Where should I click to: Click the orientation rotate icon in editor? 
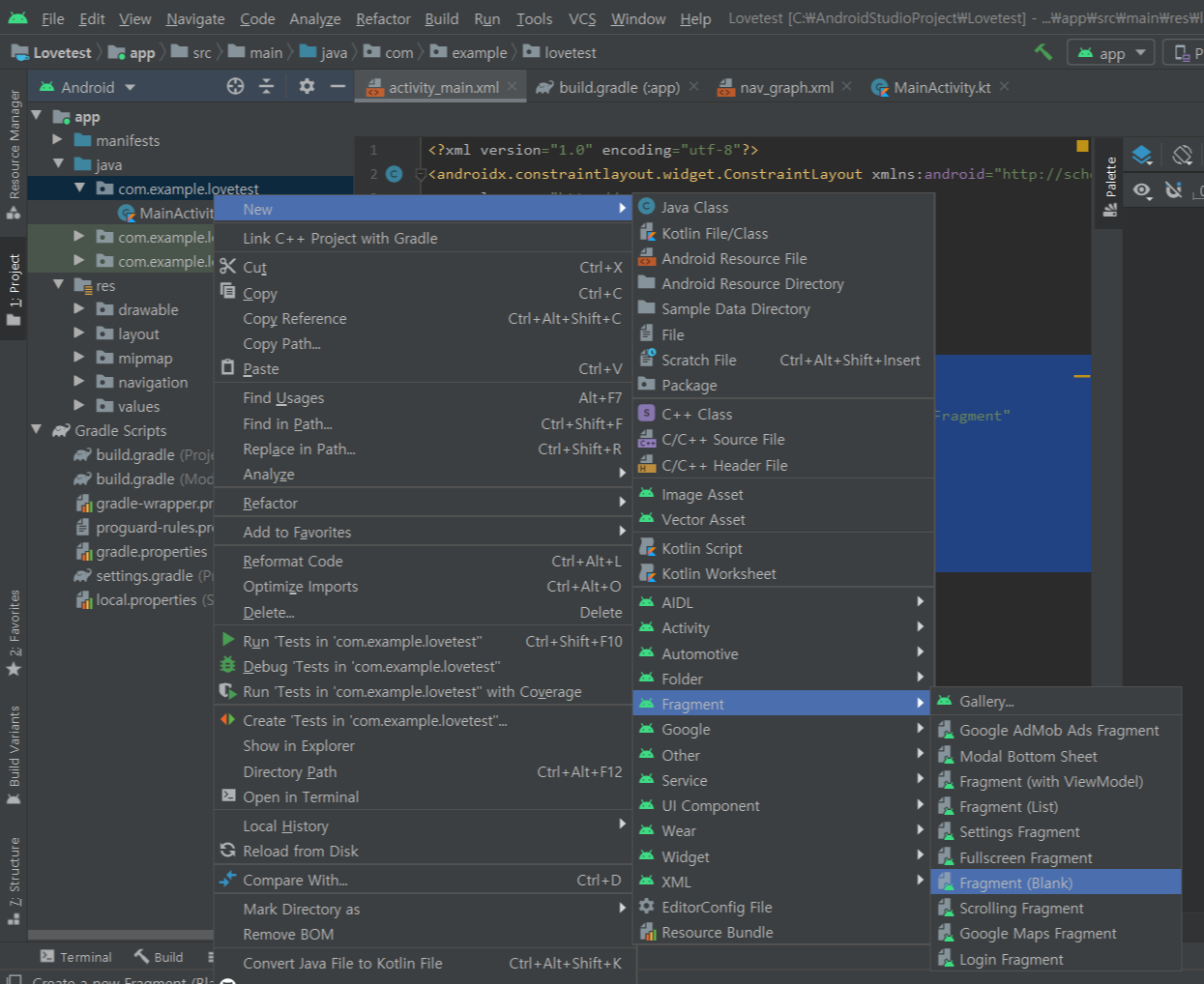pyautogui.click(x=1182, y=155)
